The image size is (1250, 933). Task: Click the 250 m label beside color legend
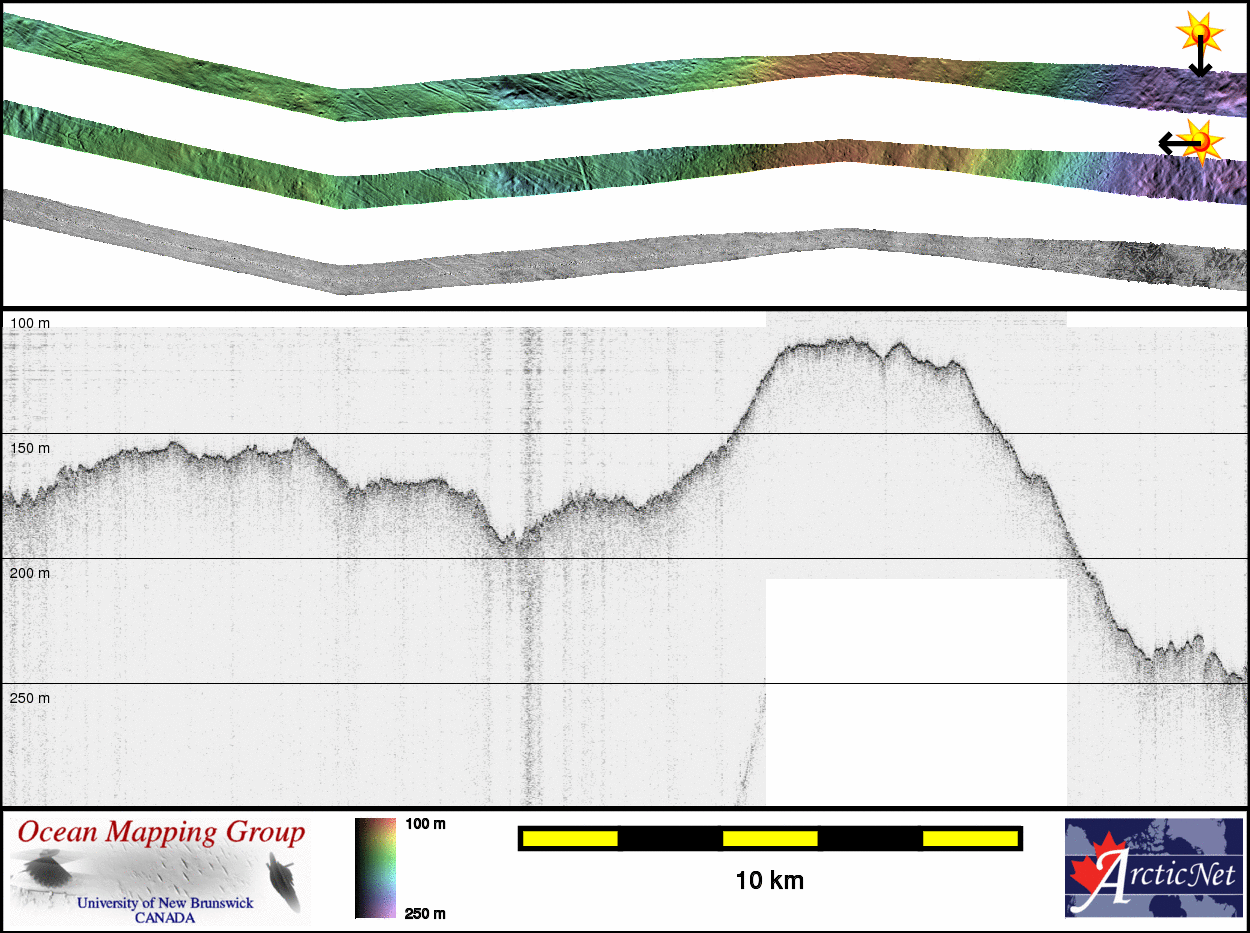[425, 912]
